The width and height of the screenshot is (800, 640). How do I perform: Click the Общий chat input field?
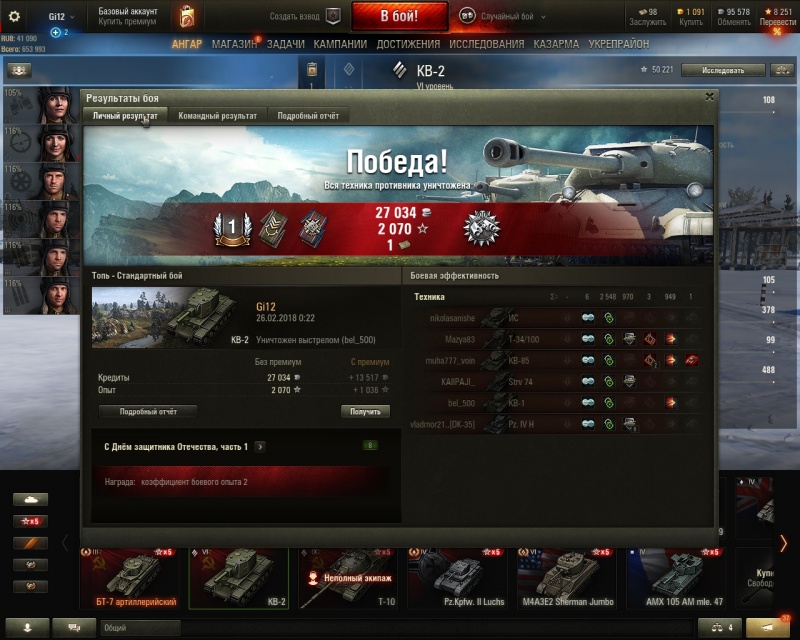[141, 628]
